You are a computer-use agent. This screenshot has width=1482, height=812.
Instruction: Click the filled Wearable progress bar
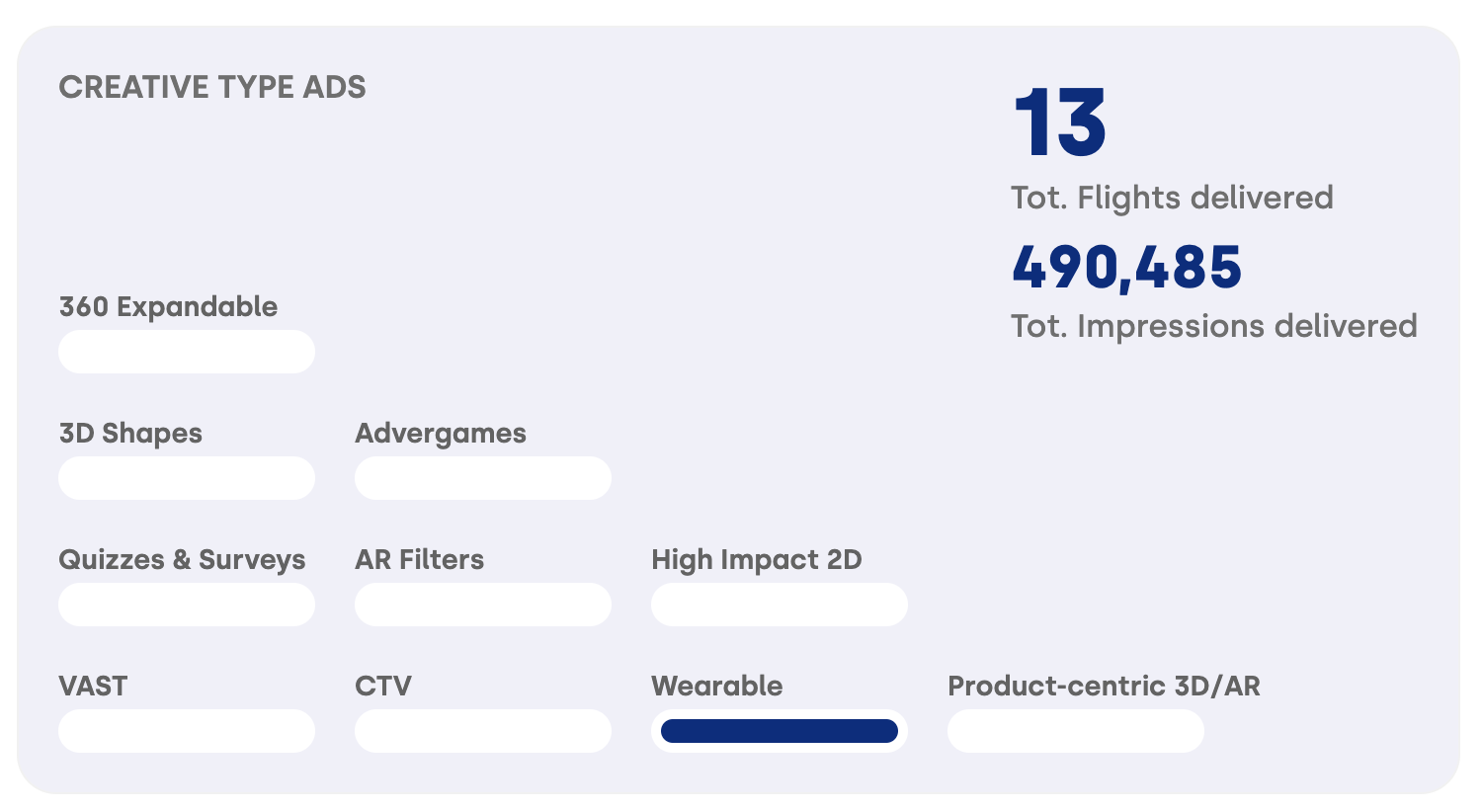point(780,731)
